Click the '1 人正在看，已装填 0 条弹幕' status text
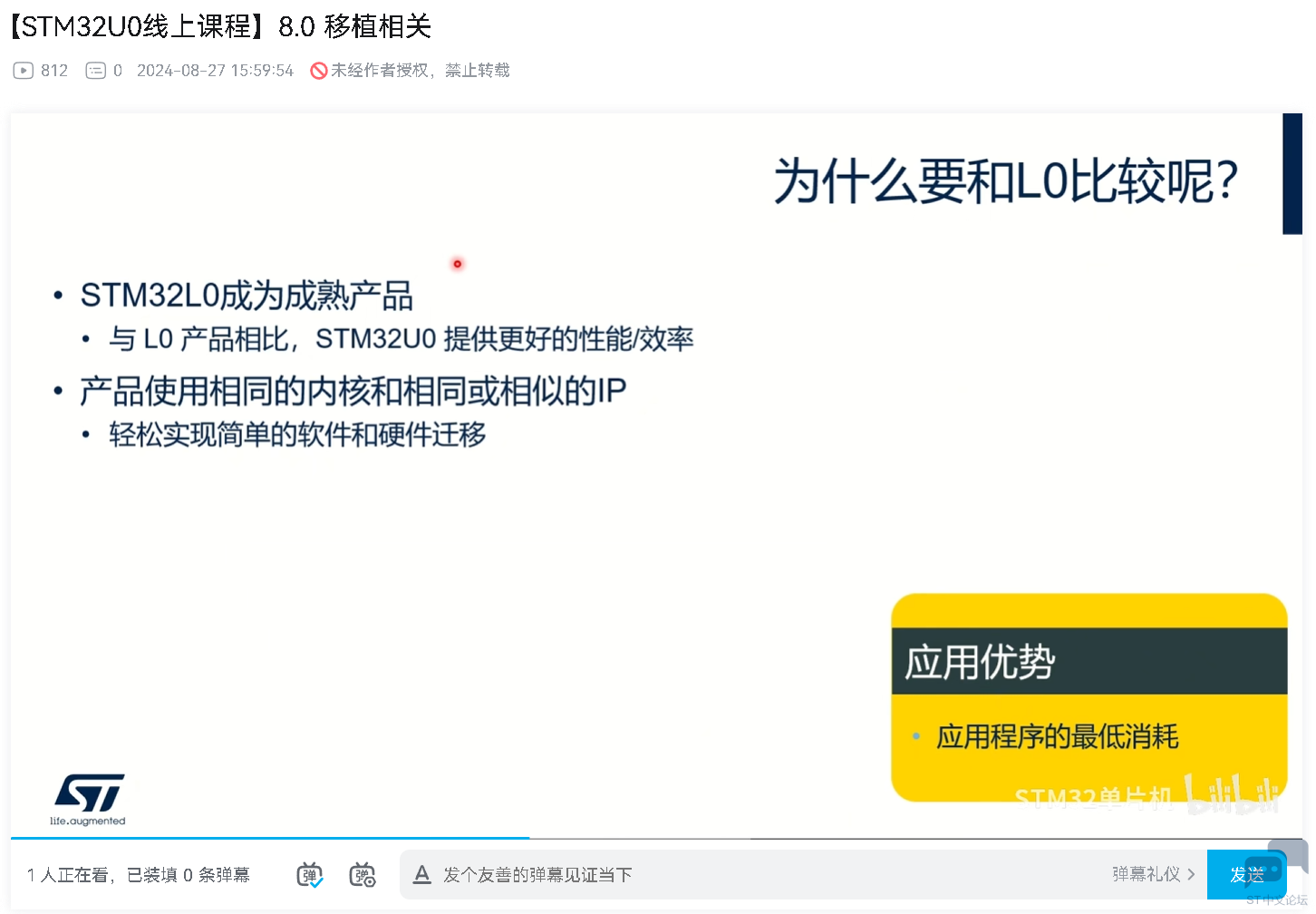 138,875
